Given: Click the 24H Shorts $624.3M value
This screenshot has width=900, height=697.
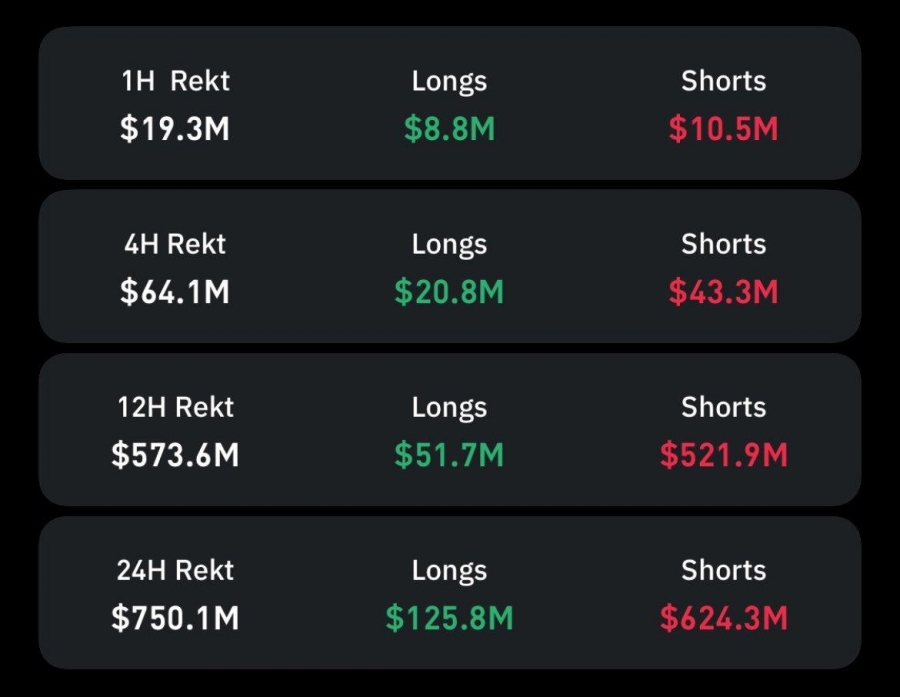Looking at the screenshot, I should pos(724,618).
